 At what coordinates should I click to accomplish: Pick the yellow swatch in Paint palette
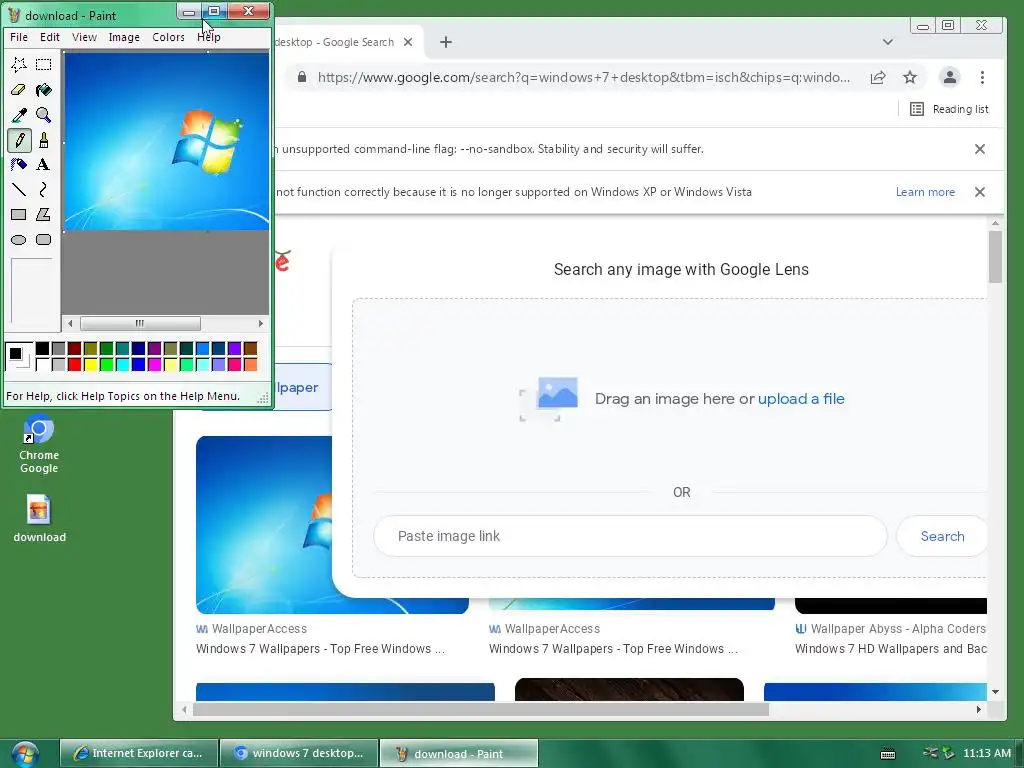click(91, 364)
